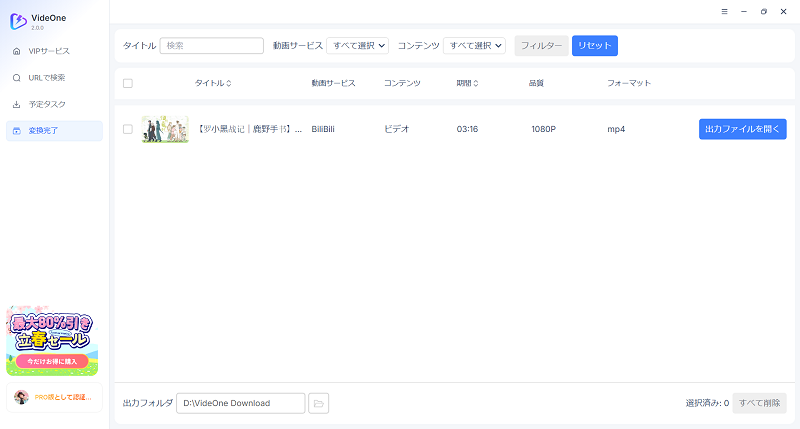Click the browse folder icon
Screen dimensions: 800x429
point(319,403)
